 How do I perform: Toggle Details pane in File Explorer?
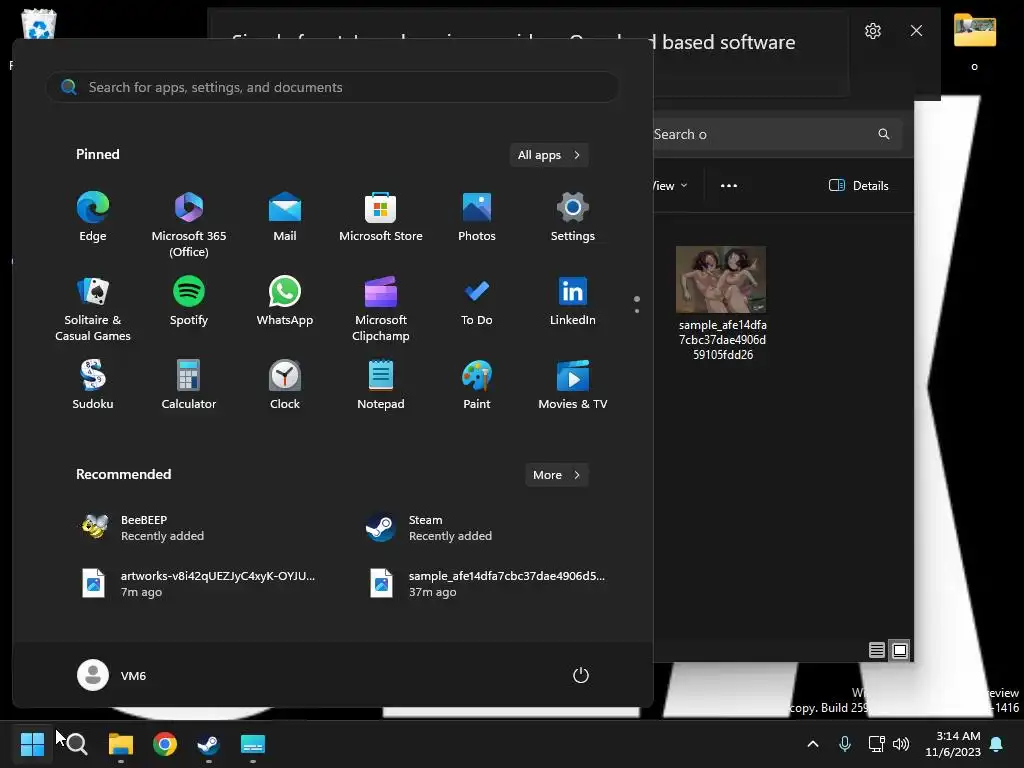(858, 185)
